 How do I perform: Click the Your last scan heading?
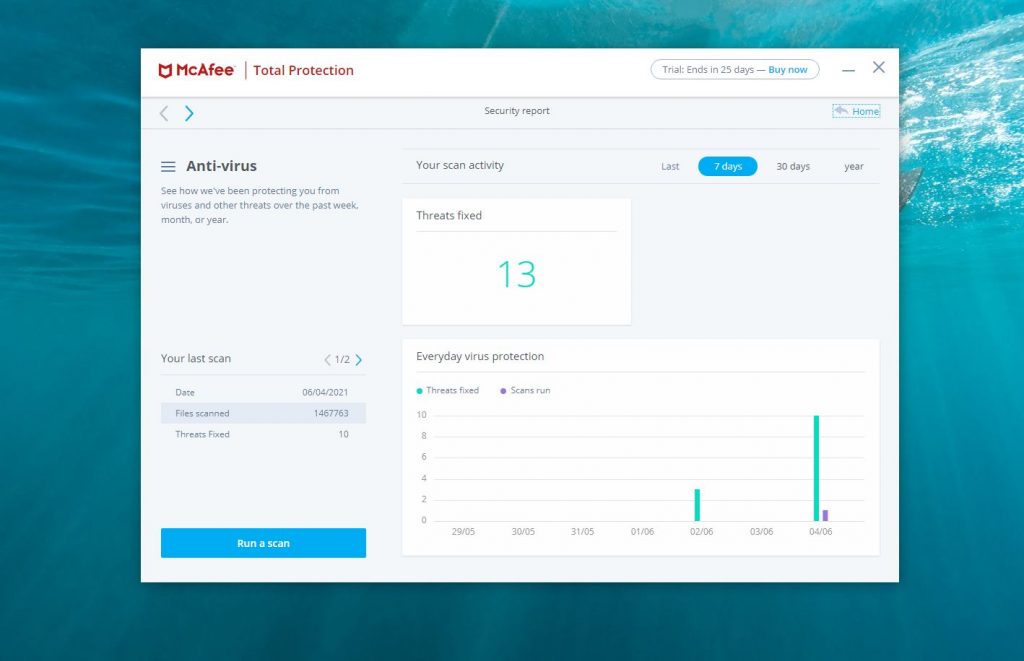click(196, 359)
